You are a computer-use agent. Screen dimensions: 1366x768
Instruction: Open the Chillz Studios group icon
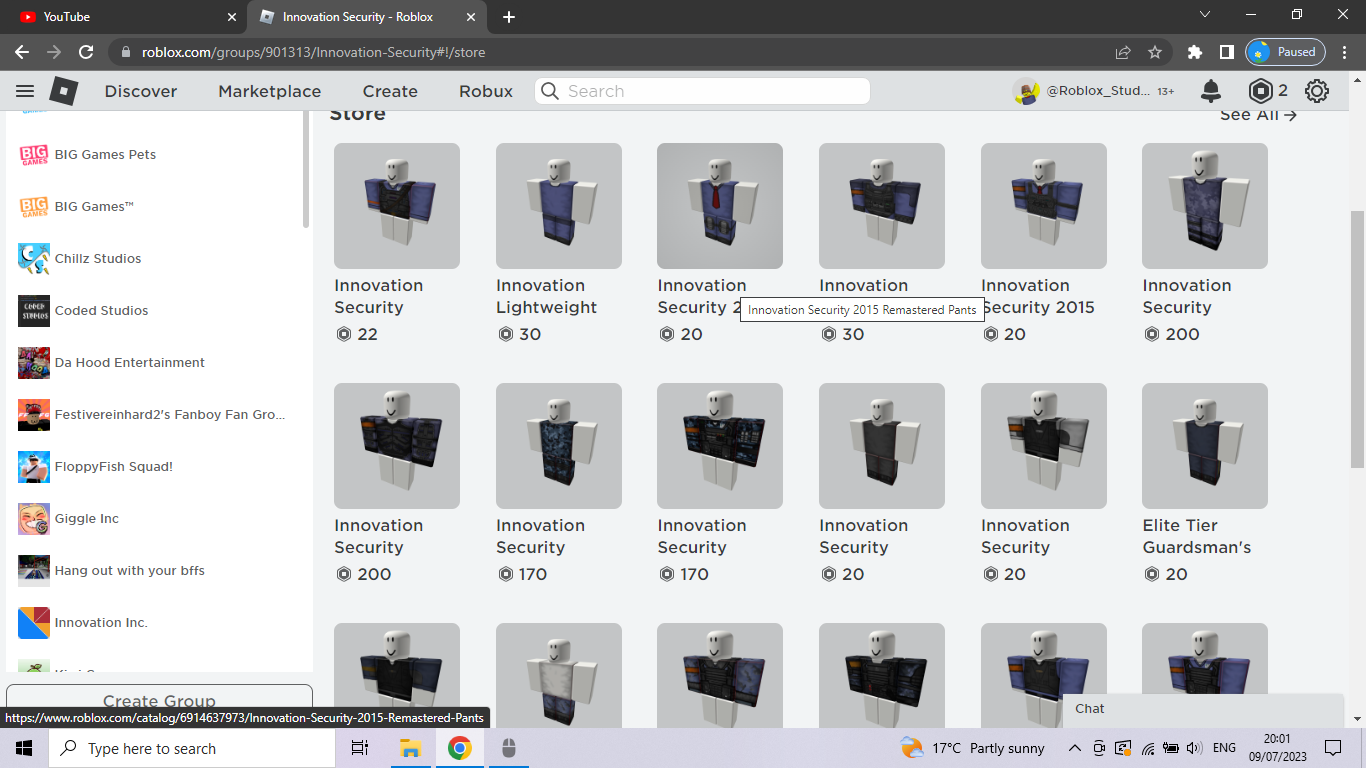click(x=34, y=258)
